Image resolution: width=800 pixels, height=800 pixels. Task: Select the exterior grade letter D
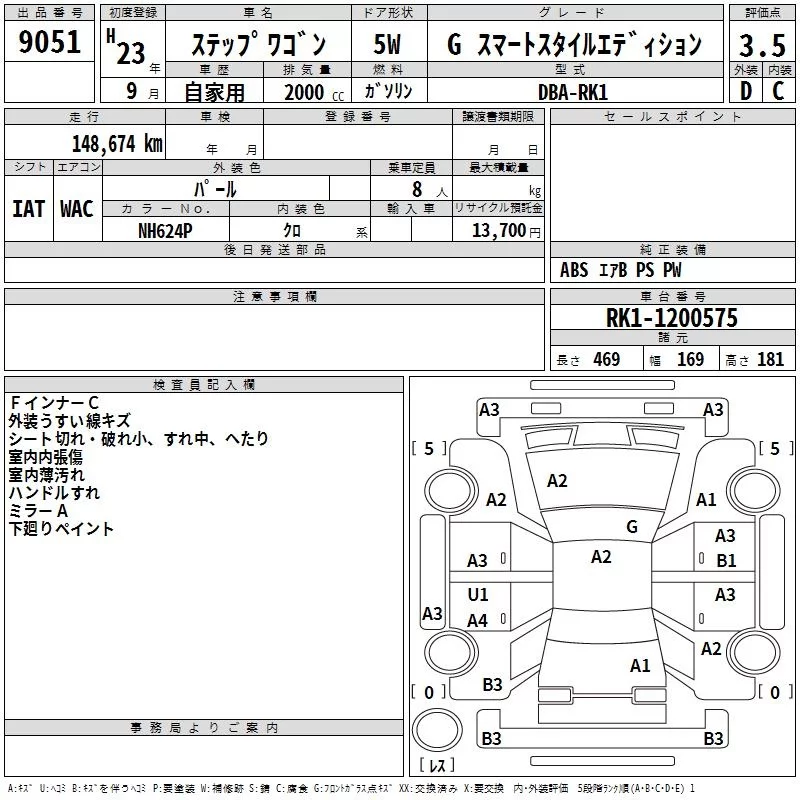746,91
